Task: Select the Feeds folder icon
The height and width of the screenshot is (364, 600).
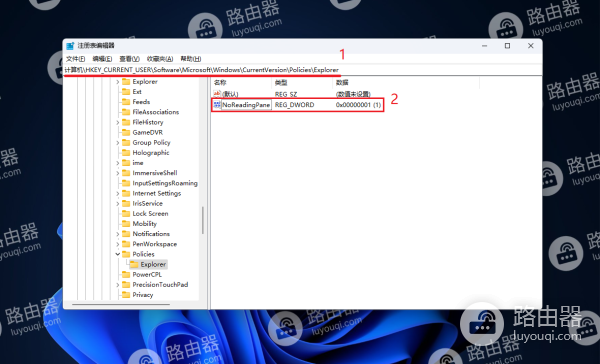Action: coord(126,102)
